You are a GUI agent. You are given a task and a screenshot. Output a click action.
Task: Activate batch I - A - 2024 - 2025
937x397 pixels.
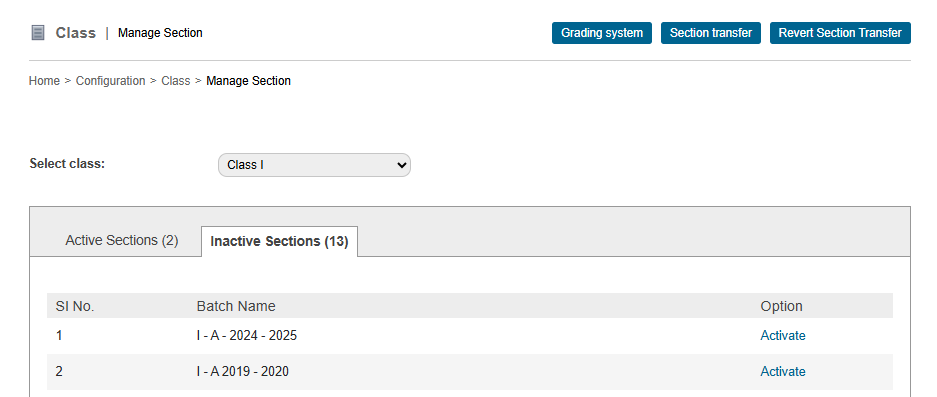(x=783, y=336)
